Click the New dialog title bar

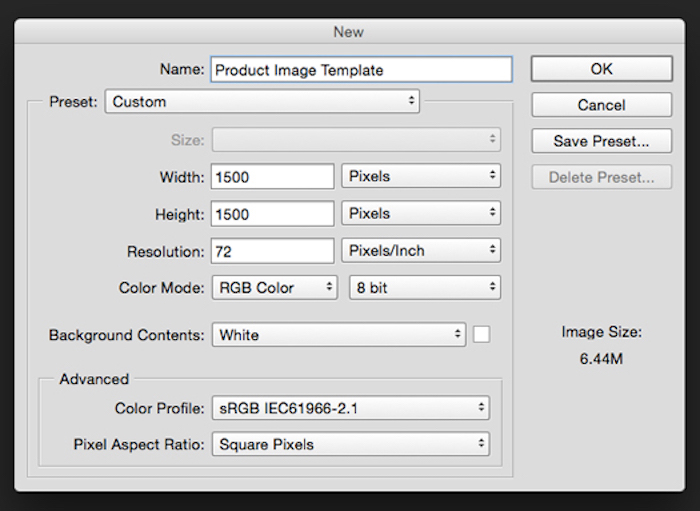pos(349,32)
